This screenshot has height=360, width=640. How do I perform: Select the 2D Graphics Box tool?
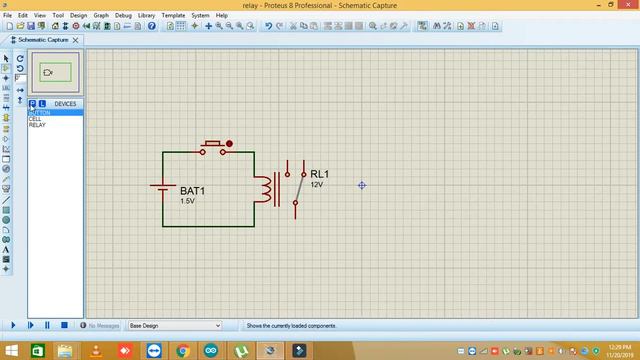tap(6, 210)
